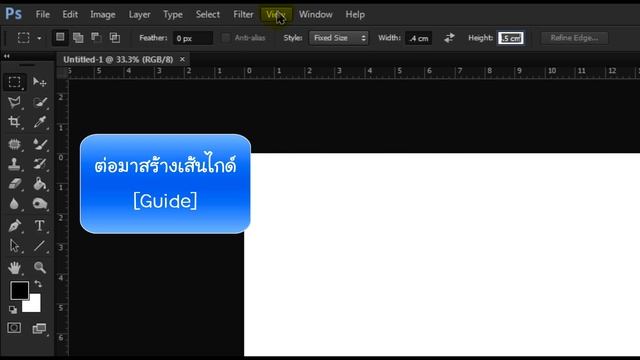Image resolution: width=640 pixels, height=360 pixels.
Task: Select the Clone Stamp tool
Action: coord(15,164)
